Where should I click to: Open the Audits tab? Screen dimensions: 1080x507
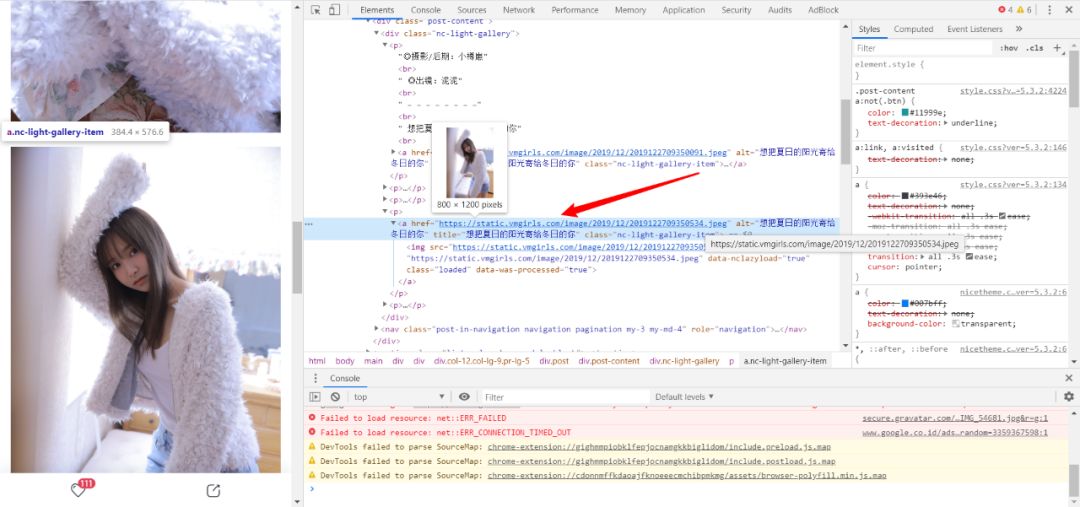click(780, 10)
